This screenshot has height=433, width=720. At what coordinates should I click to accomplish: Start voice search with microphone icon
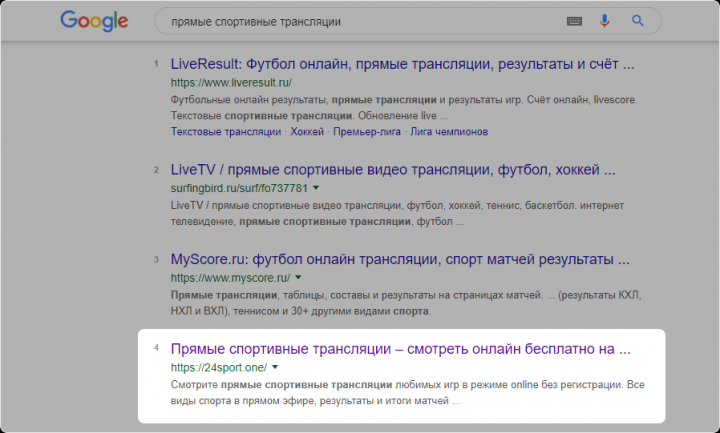[x=604, y=21]
